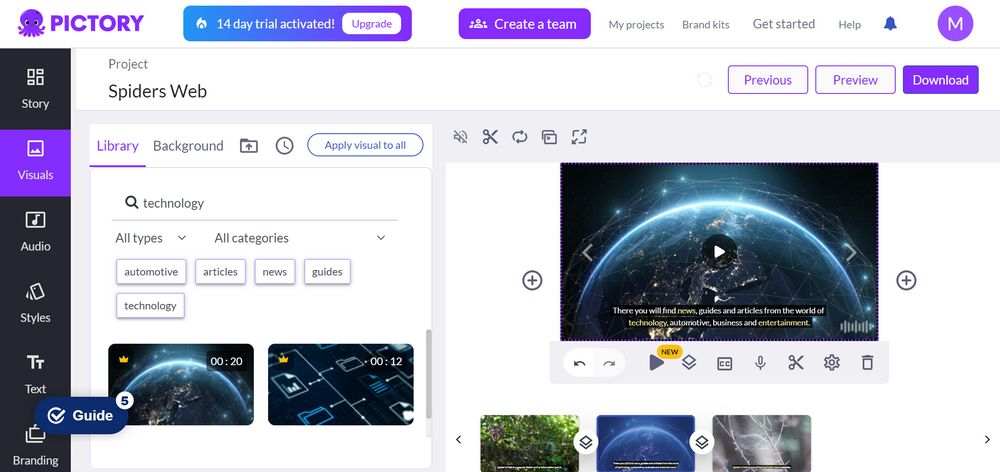
Task: Toggle the loop video icon
Action: point(520,136)
